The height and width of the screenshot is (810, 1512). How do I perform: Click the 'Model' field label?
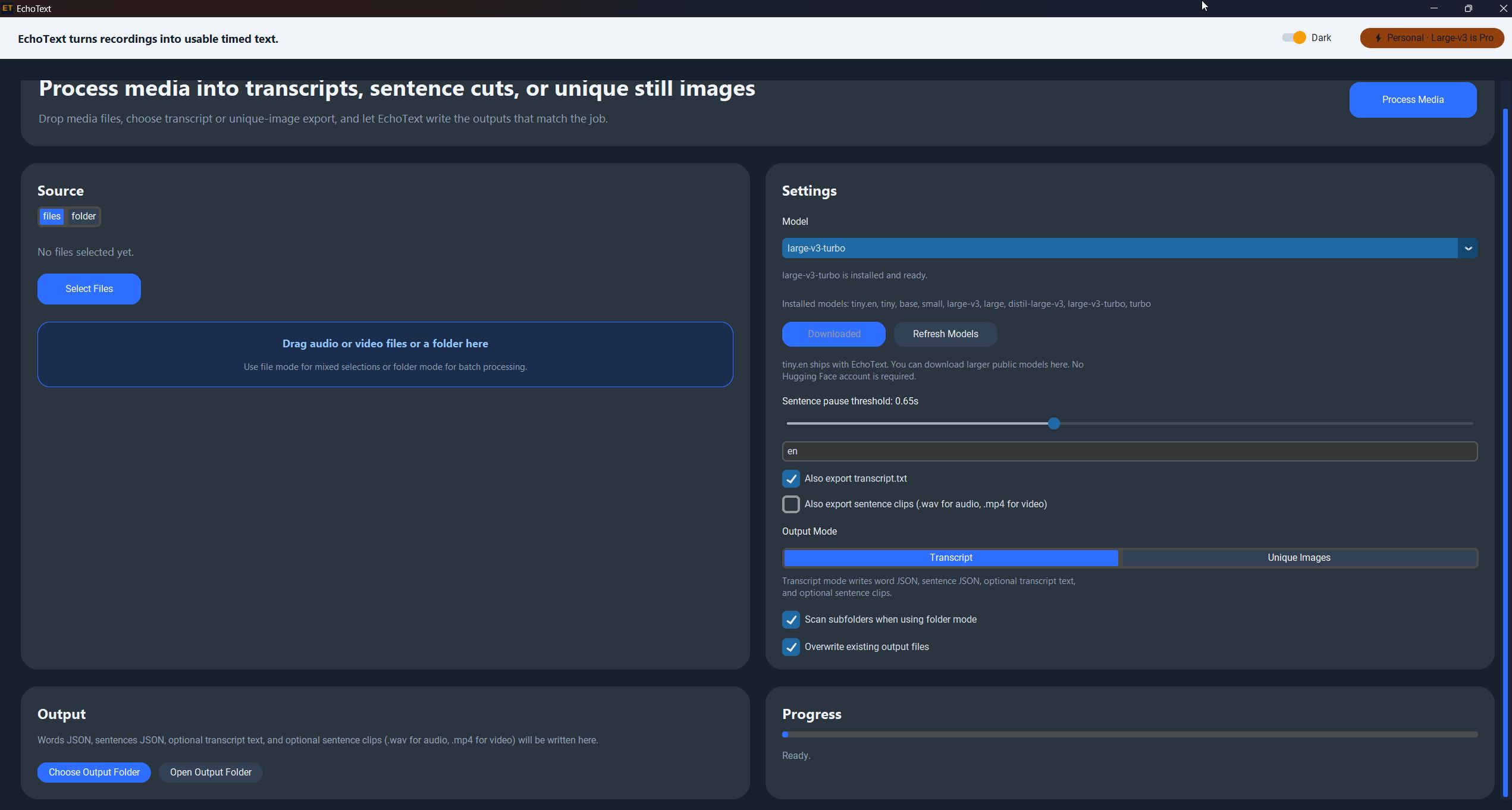pyautogui.click(x=795, y=222)
